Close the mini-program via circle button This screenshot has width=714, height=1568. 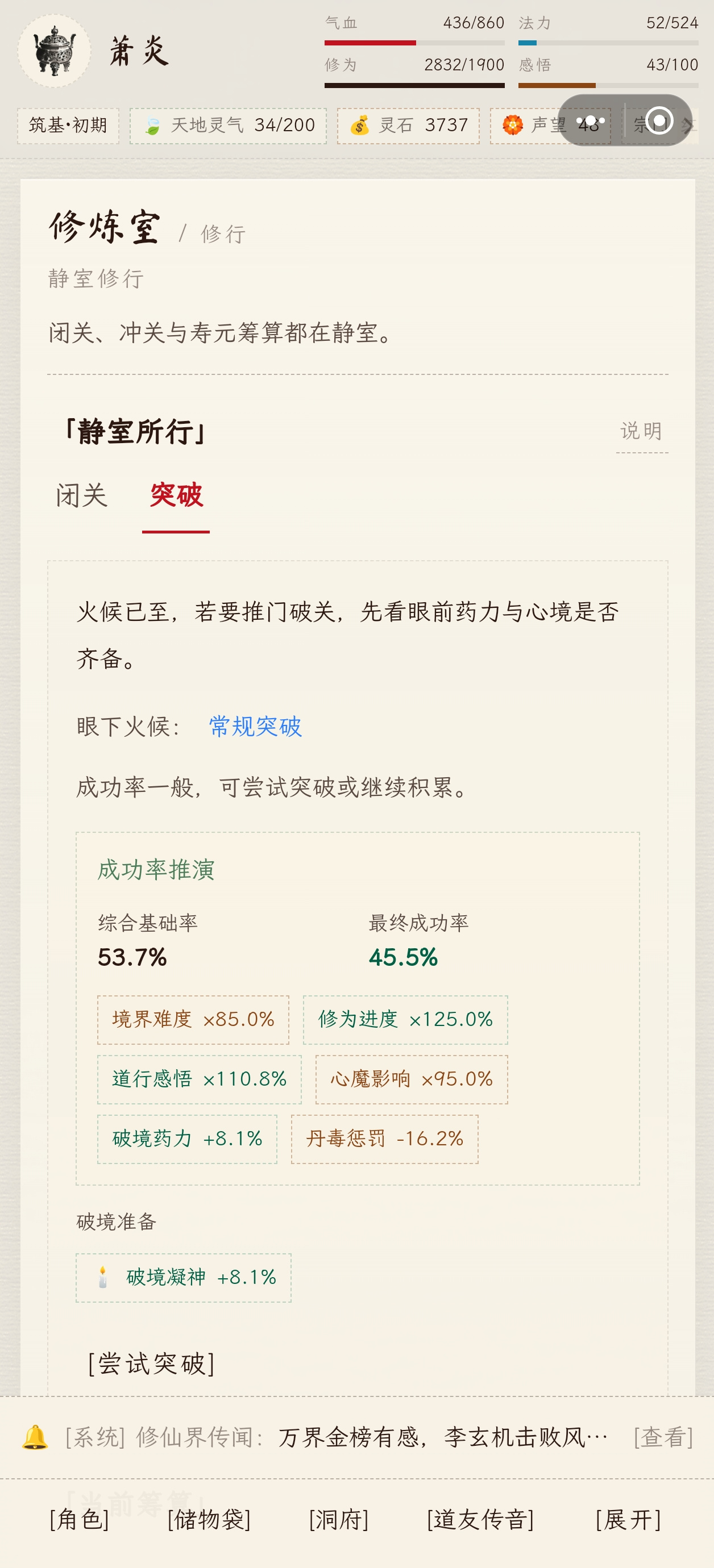[659, 120]
